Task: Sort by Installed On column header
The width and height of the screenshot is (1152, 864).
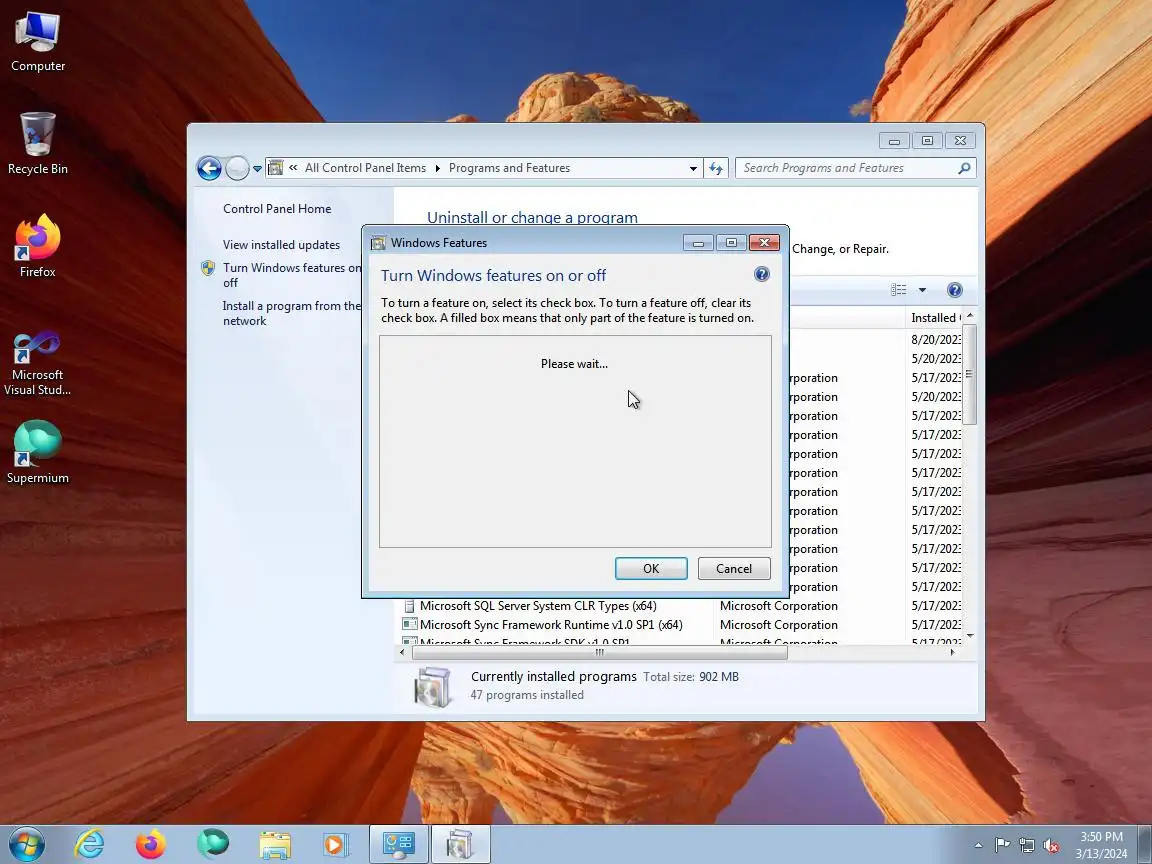Action: point(934,317)
